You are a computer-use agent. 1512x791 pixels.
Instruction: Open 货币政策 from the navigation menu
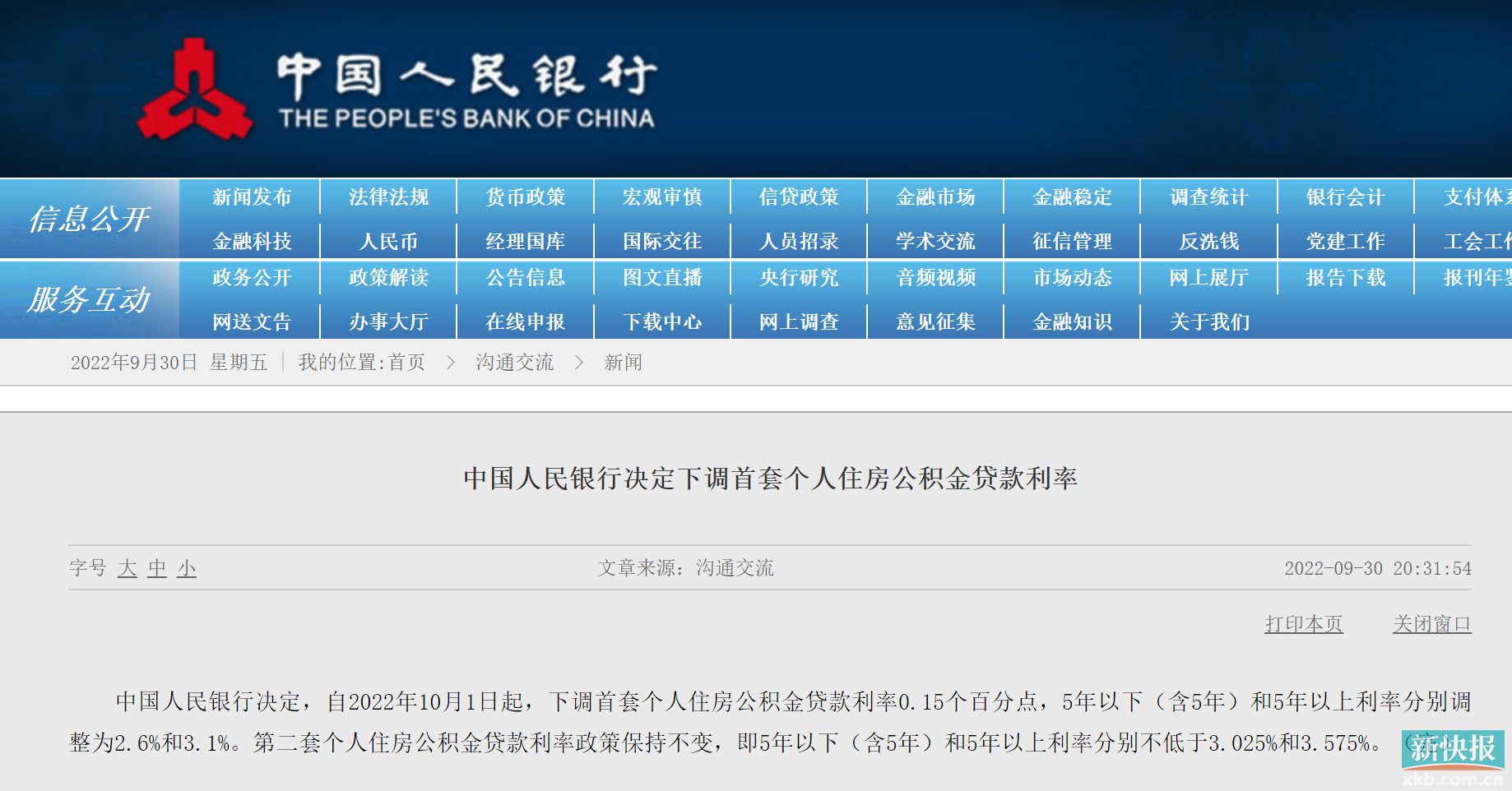click(x=524, y=197)
